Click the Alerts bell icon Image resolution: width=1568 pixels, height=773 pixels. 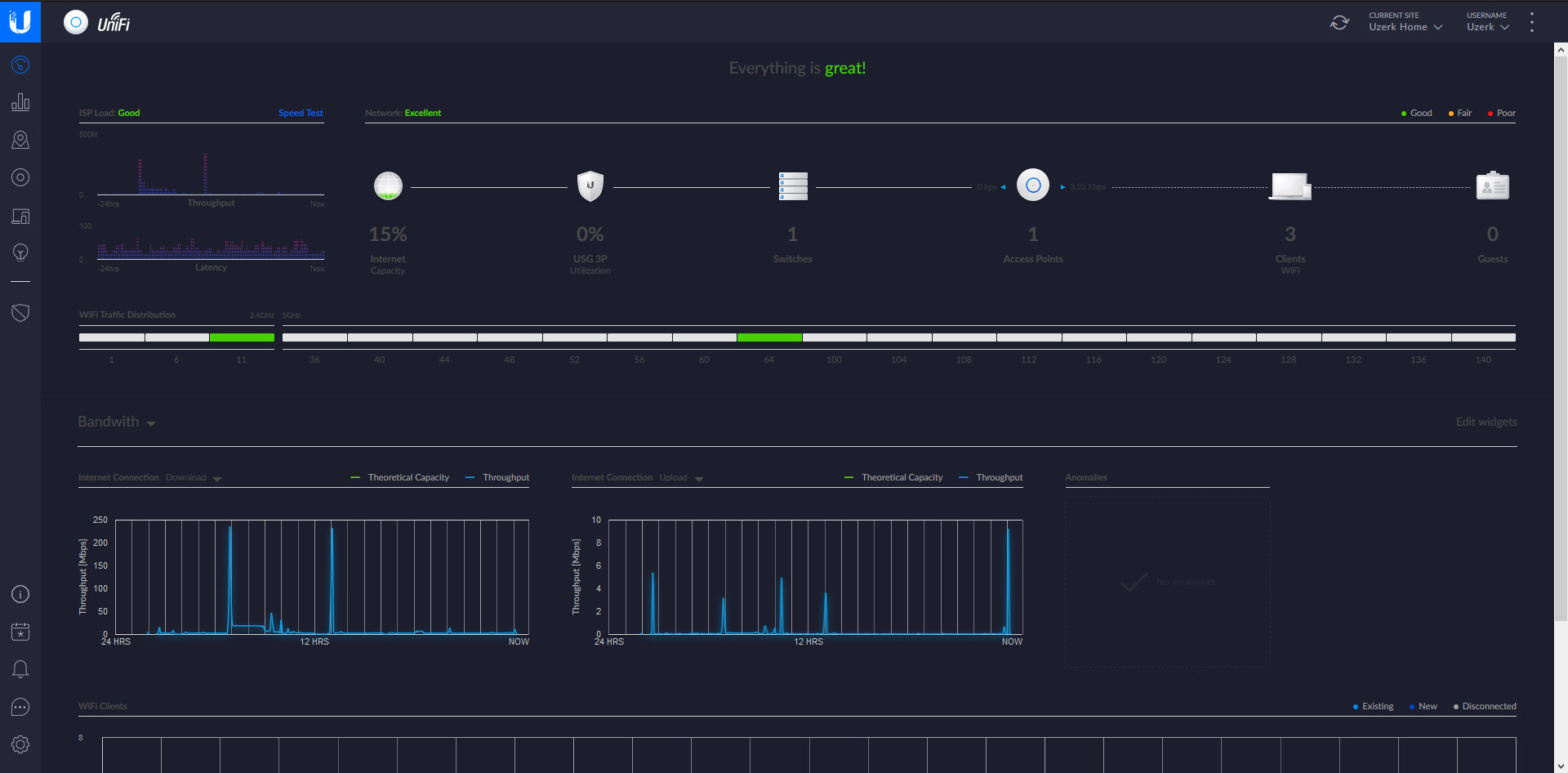(x=20, y=668)
